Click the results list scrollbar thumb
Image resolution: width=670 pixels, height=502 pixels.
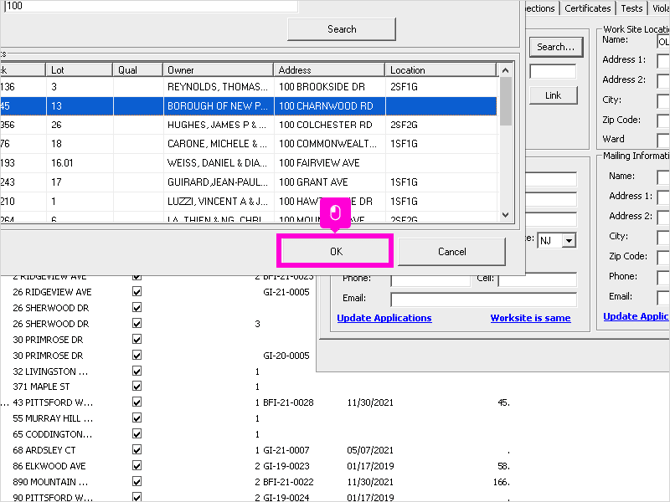pyautogui.click(x=505, y=101)
